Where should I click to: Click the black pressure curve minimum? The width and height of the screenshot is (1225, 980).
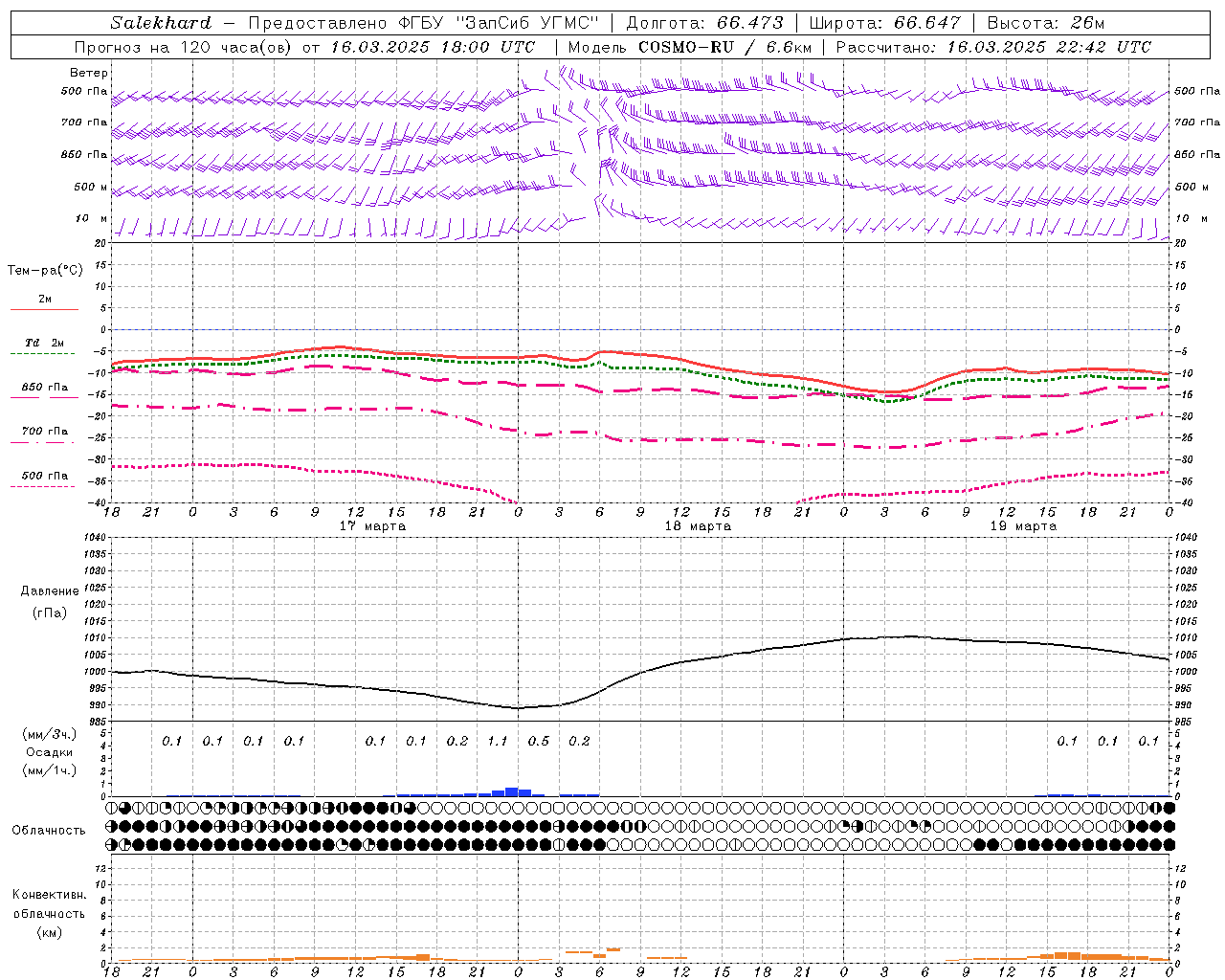(x=519, y=708)
